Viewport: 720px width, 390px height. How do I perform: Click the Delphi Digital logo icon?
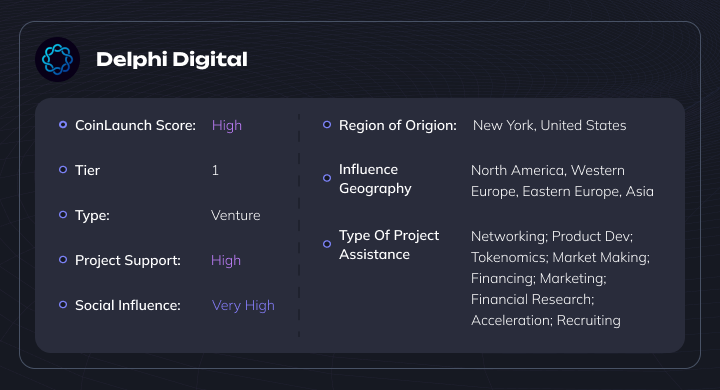click(57, 59)
